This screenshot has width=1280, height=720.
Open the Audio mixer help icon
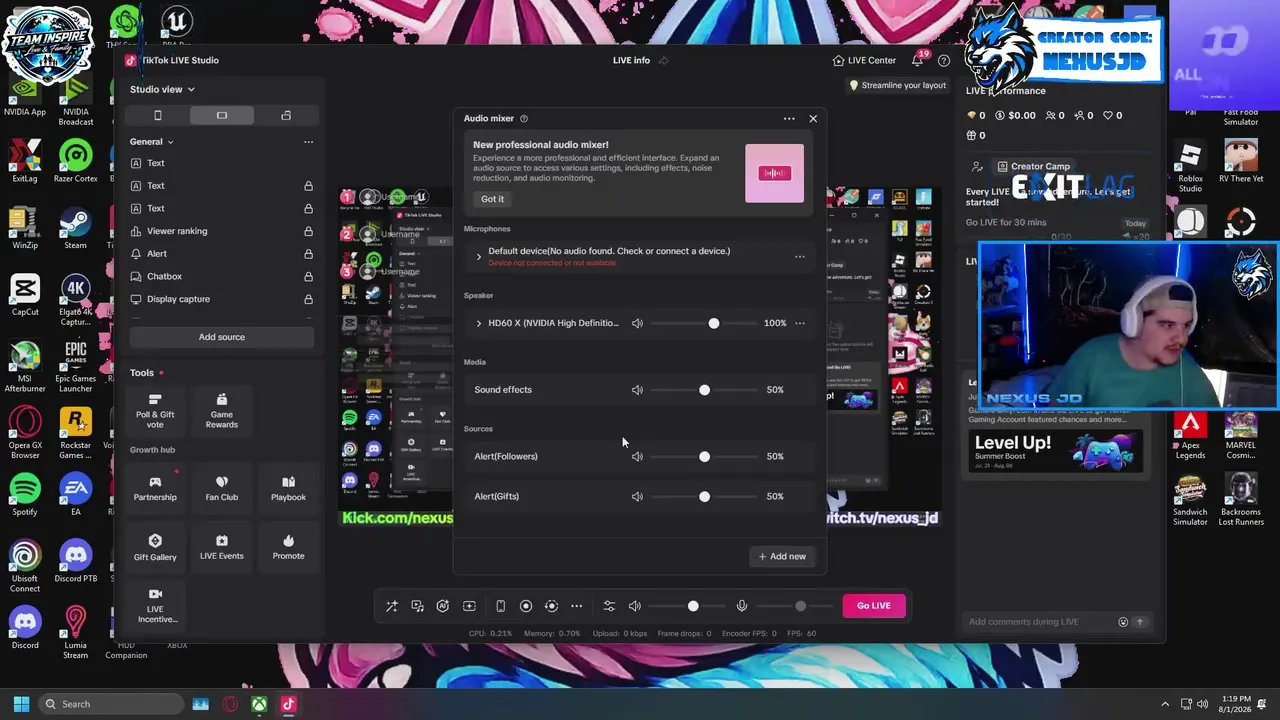524,119
